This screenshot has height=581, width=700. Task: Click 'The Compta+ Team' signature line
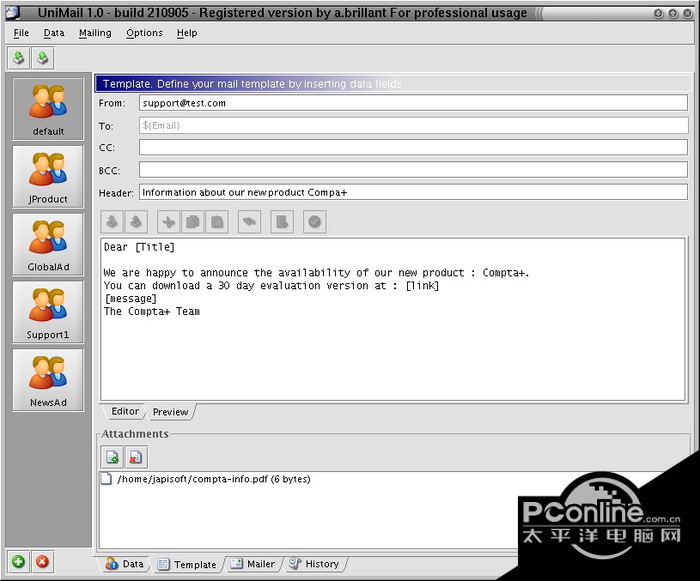pyautogui.click(x=152, y=311)
